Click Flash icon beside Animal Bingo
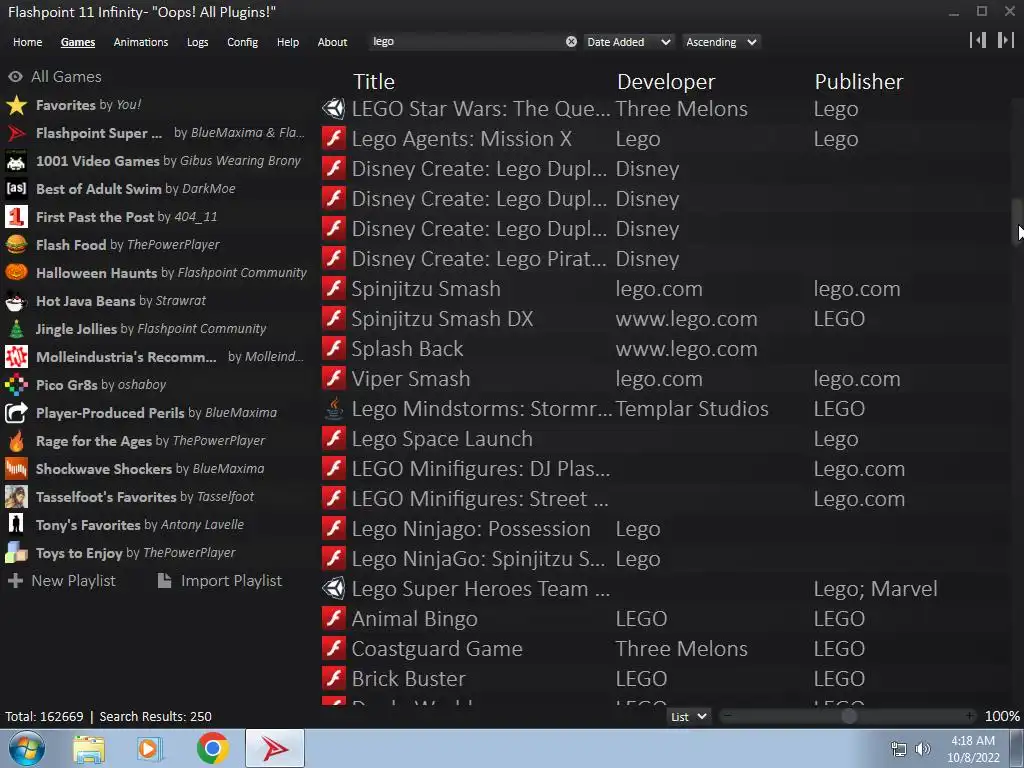The height and width of the screenshot is (768, 1024). point(334,619)
